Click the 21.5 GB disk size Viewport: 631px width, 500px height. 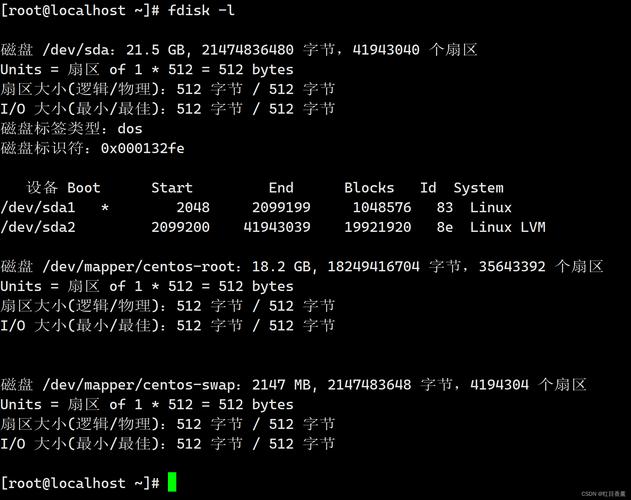pyautogui.click(x=159, y=49)
